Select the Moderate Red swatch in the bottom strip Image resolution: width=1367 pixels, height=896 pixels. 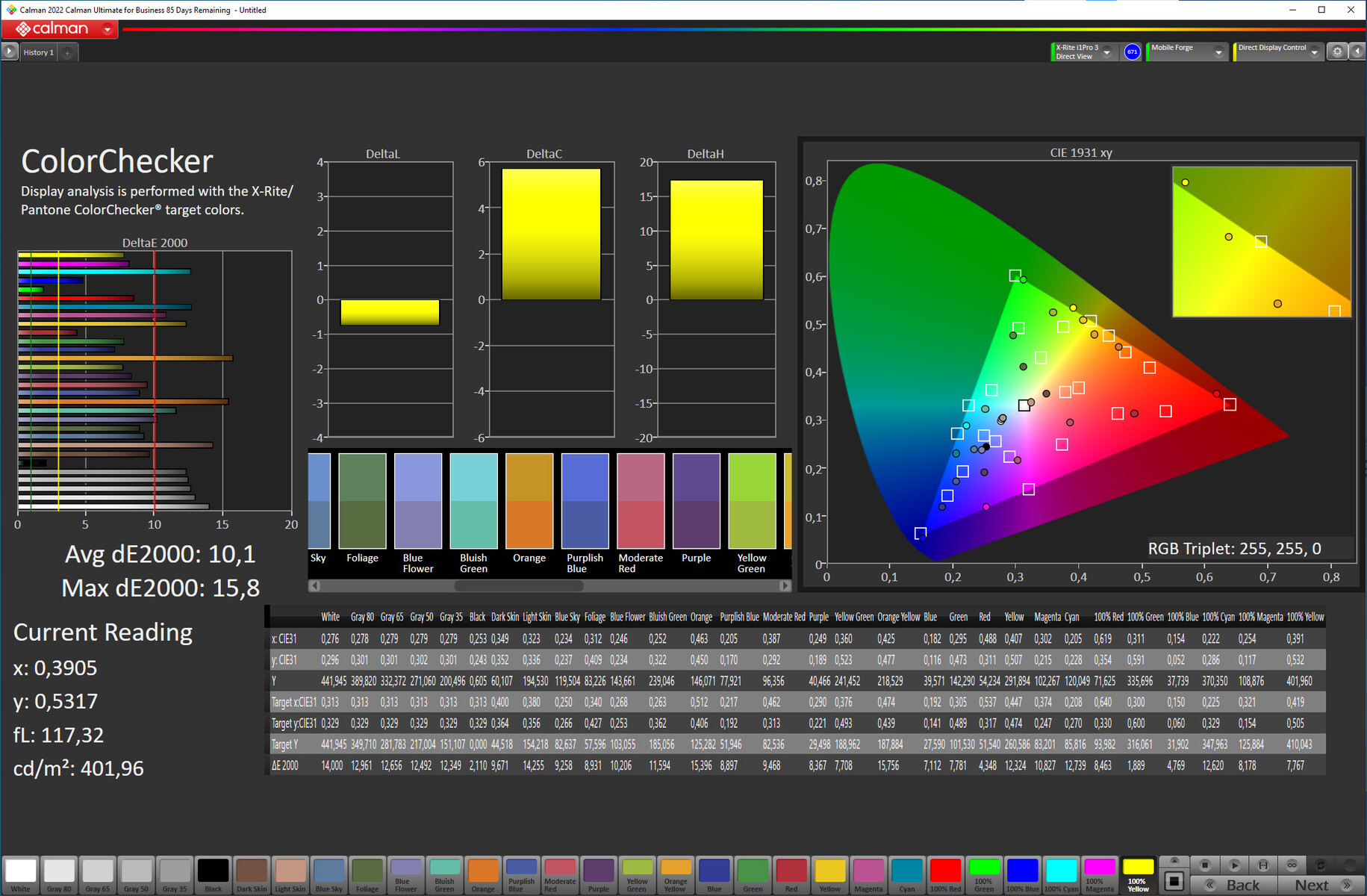(x=560, y=875)
